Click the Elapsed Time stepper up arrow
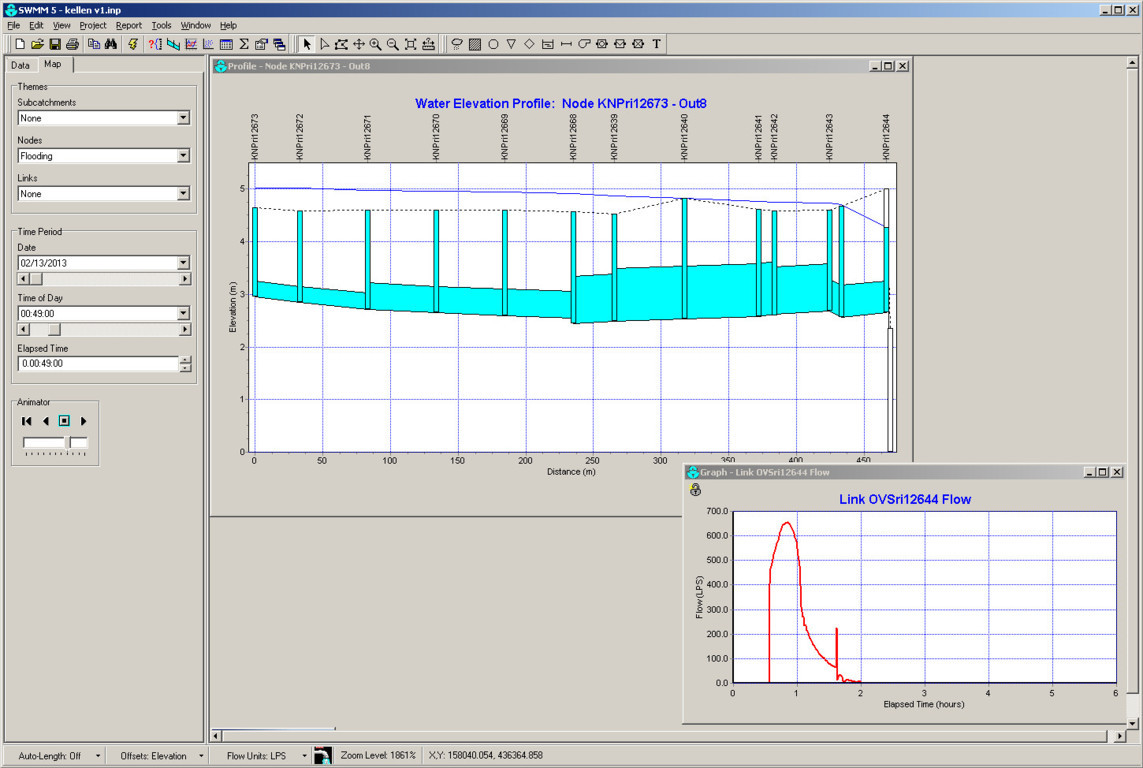This screenshot has width=1143, height=768. click(184, 360)
